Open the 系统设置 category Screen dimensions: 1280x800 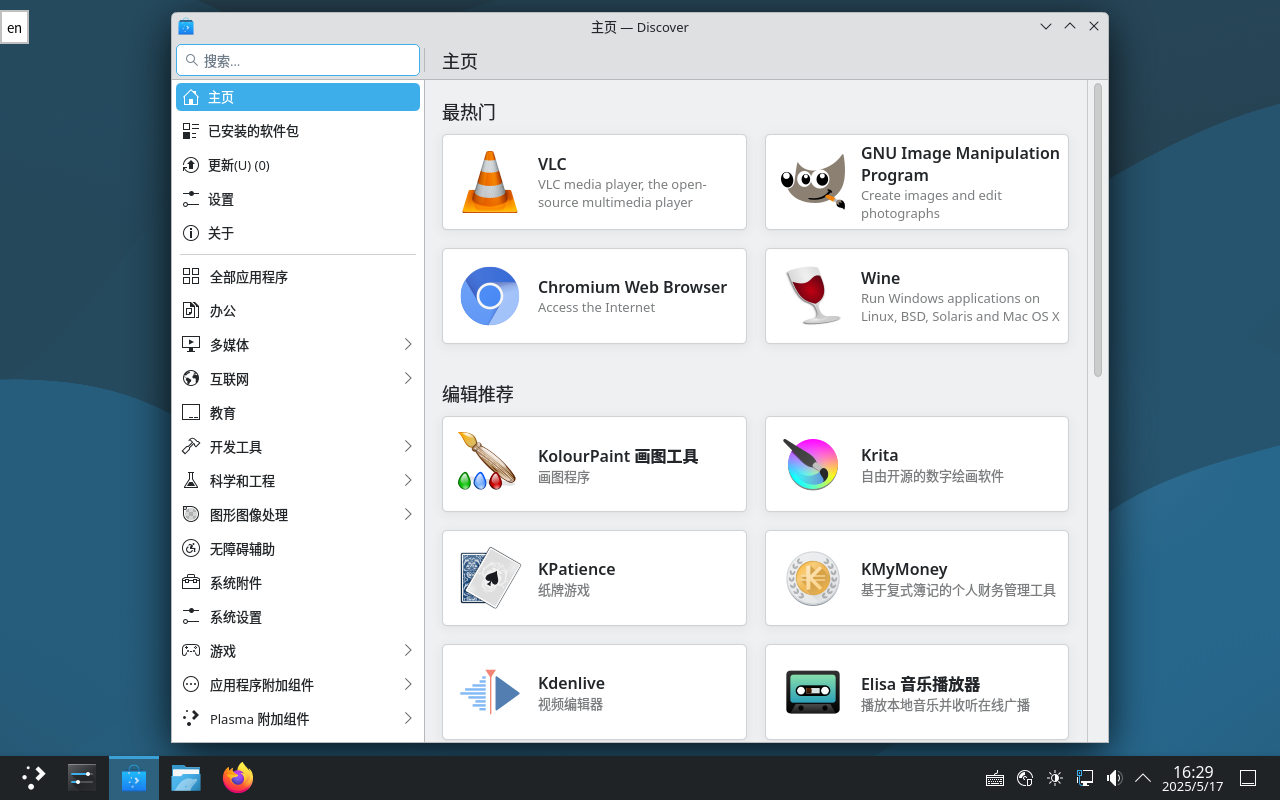pyautogui.click(x=298, y=617)
